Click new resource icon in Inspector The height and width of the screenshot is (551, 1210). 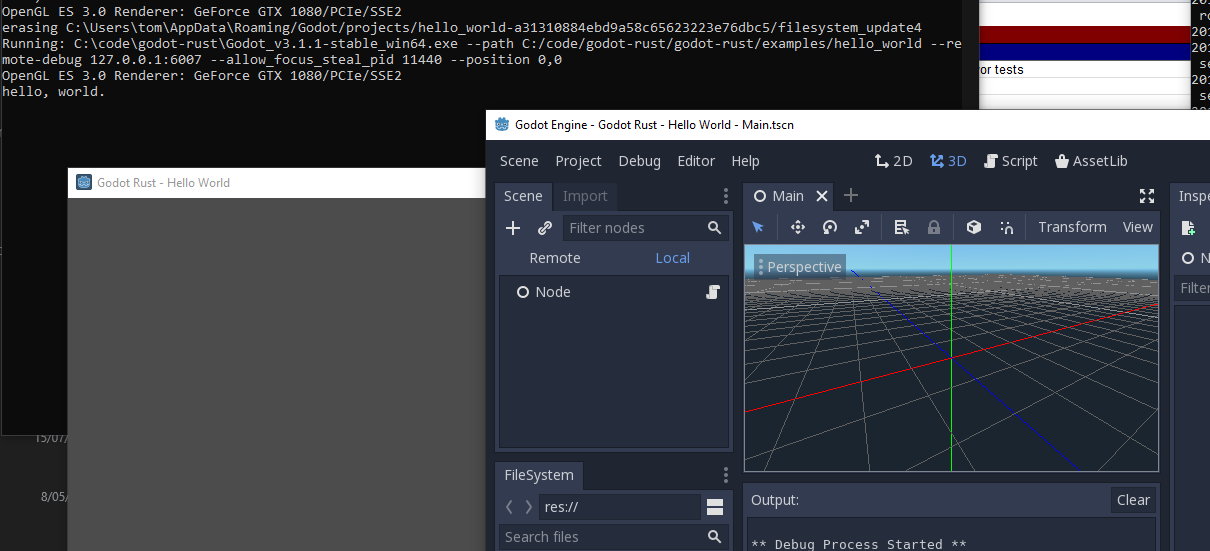1188,228
